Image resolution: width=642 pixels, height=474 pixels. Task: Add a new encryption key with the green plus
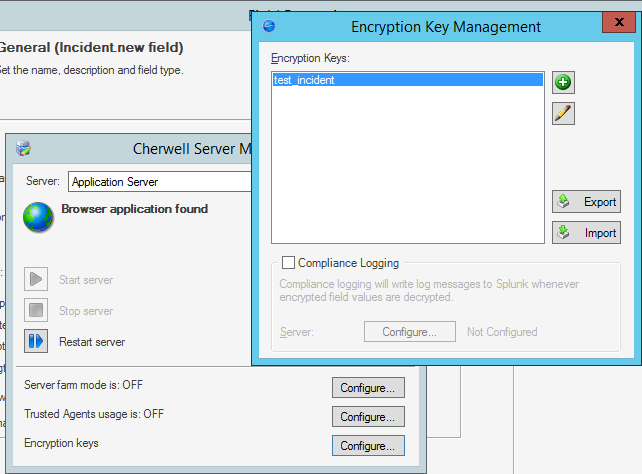coord(563,83)
